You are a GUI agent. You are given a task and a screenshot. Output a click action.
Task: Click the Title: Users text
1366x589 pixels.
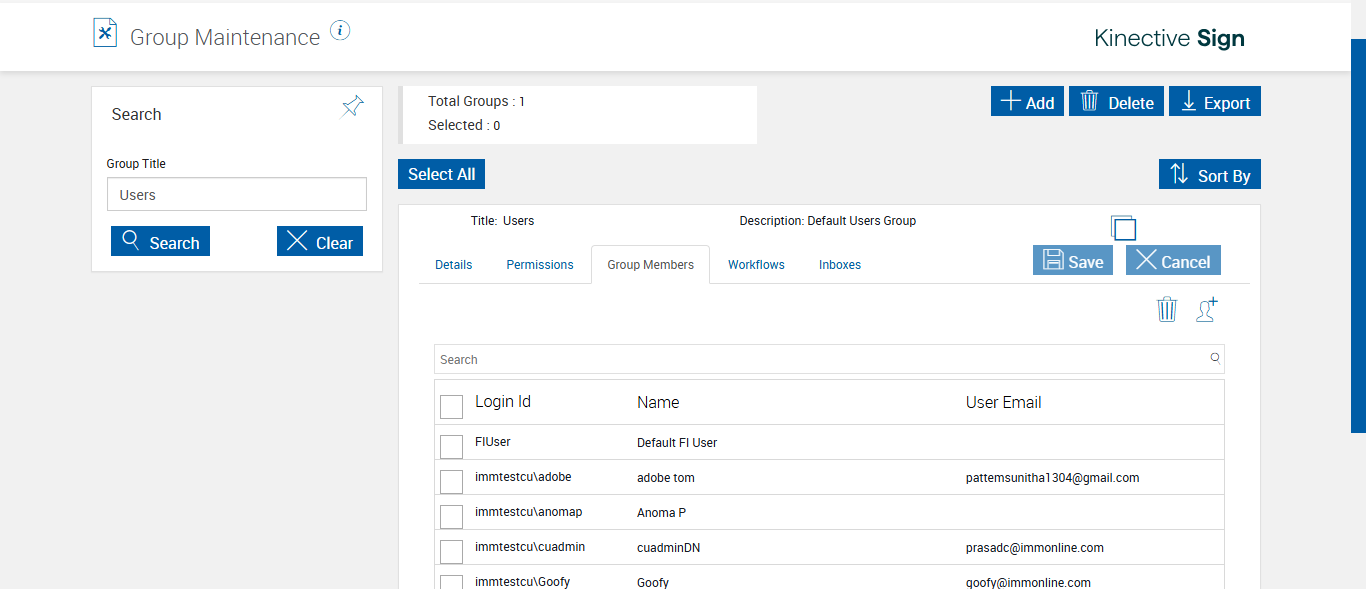click(502, 221)
